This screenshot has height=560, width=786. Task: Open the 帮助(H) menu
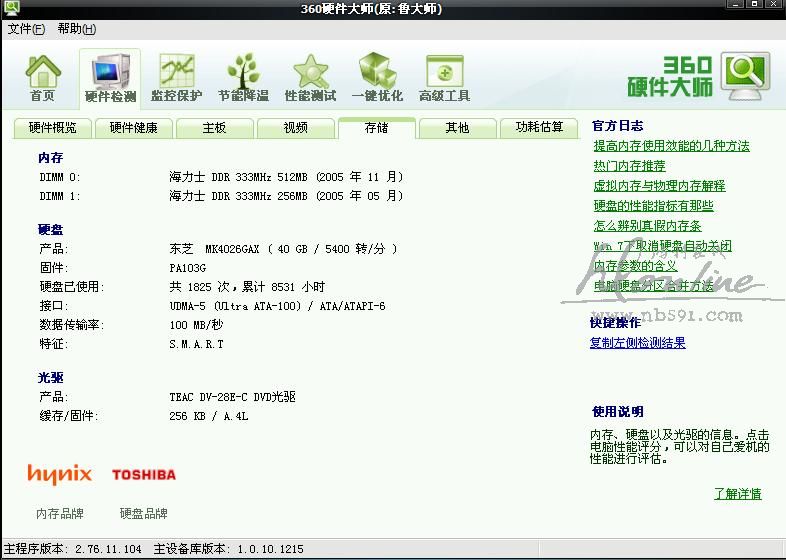pyautogui.click(x=76, y=29)
